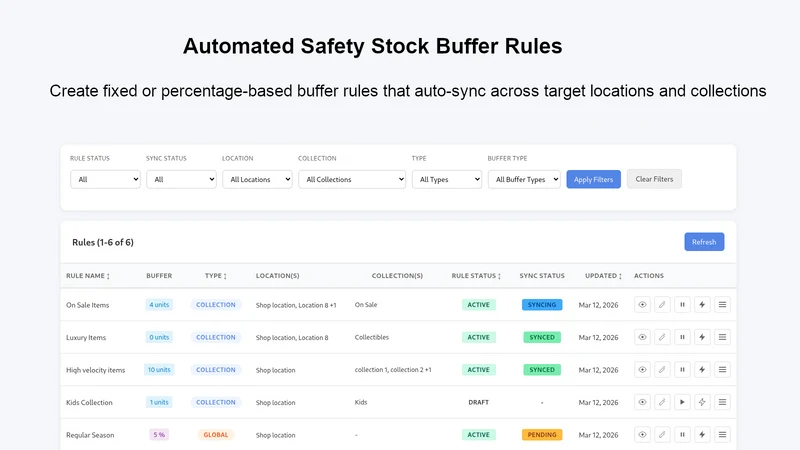Click the Rules (1-6 of 6) heading

pyautogui.click(x=103, y=242)
